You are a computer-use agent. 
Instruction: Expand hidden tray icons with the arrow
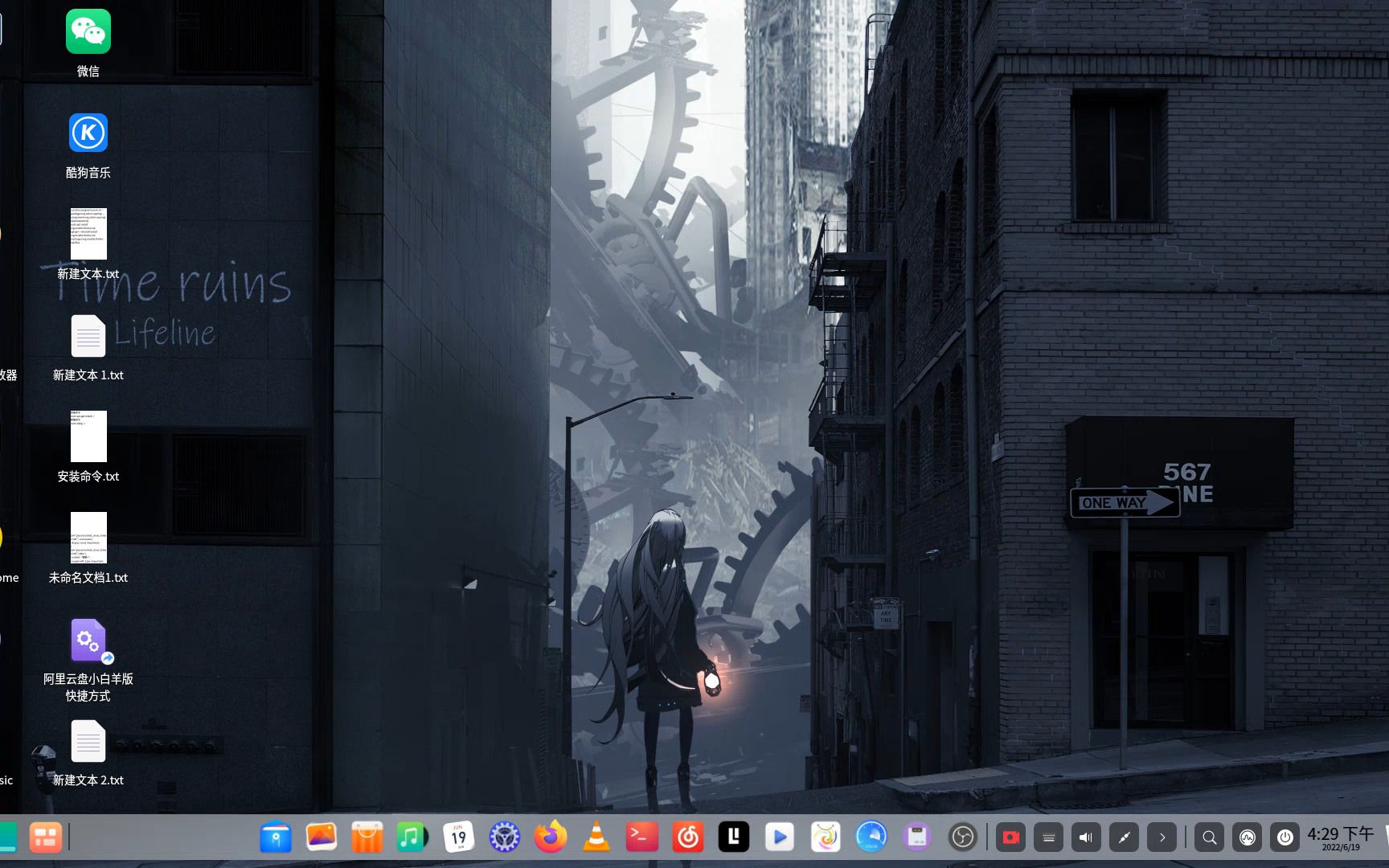[1162, 837]
